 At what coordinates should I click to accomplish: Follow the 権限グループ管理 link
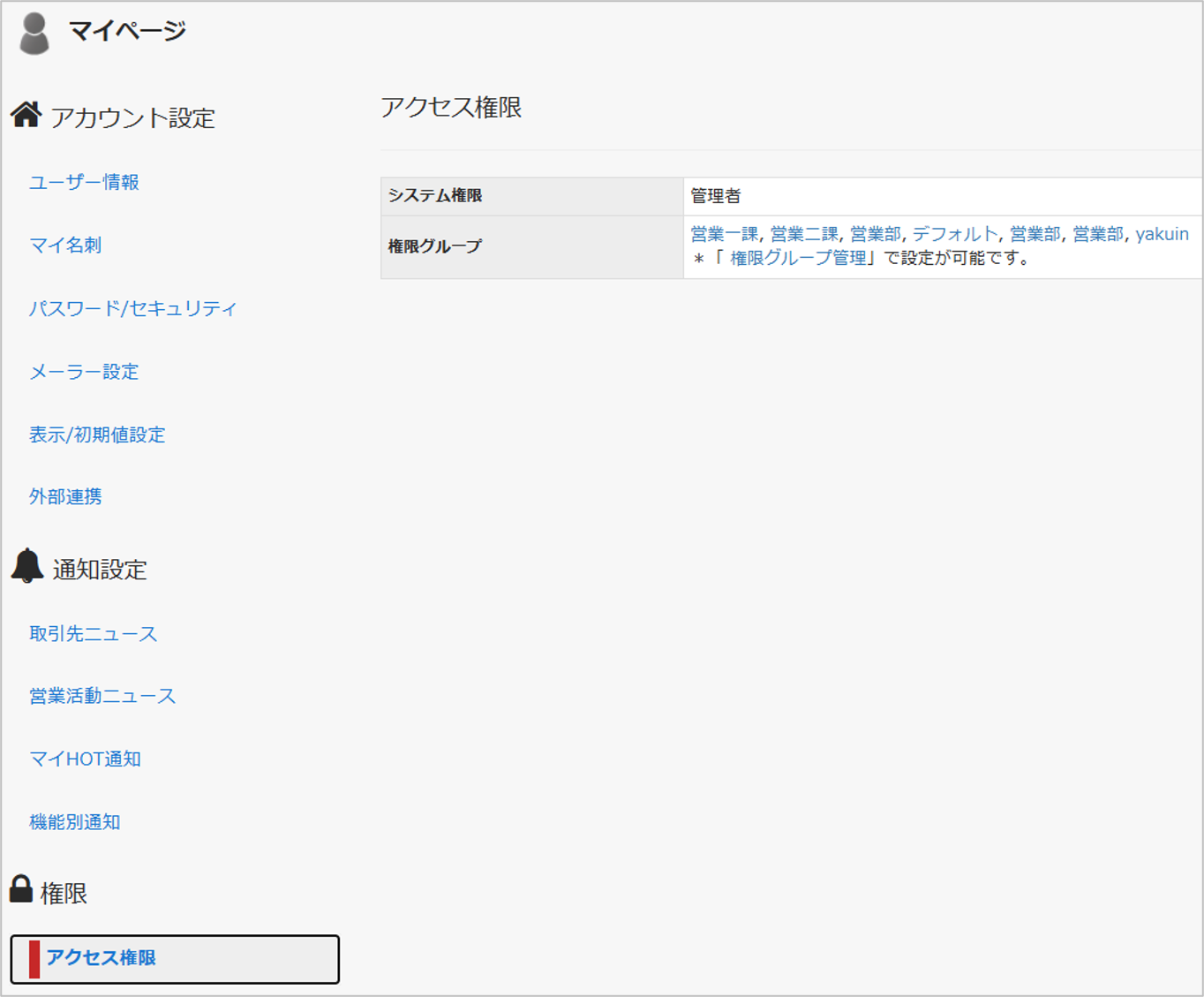coord(799,258)
